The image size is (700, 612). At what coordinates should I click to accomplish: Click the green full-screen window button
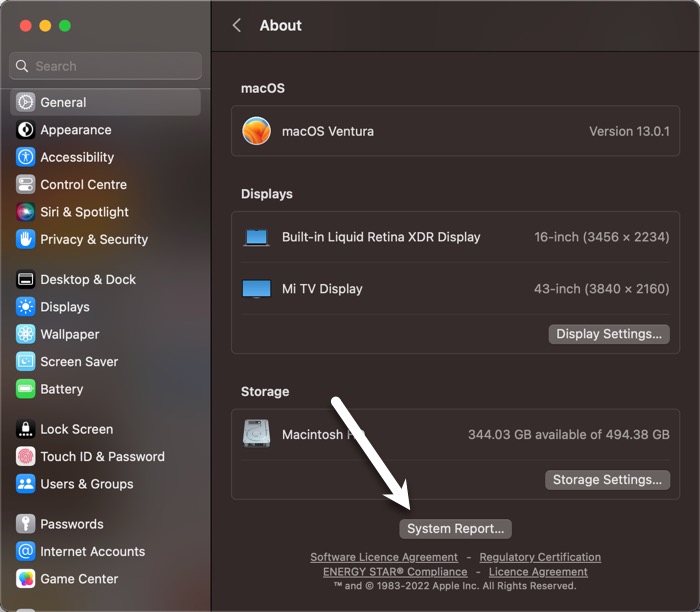coord(65,26)
